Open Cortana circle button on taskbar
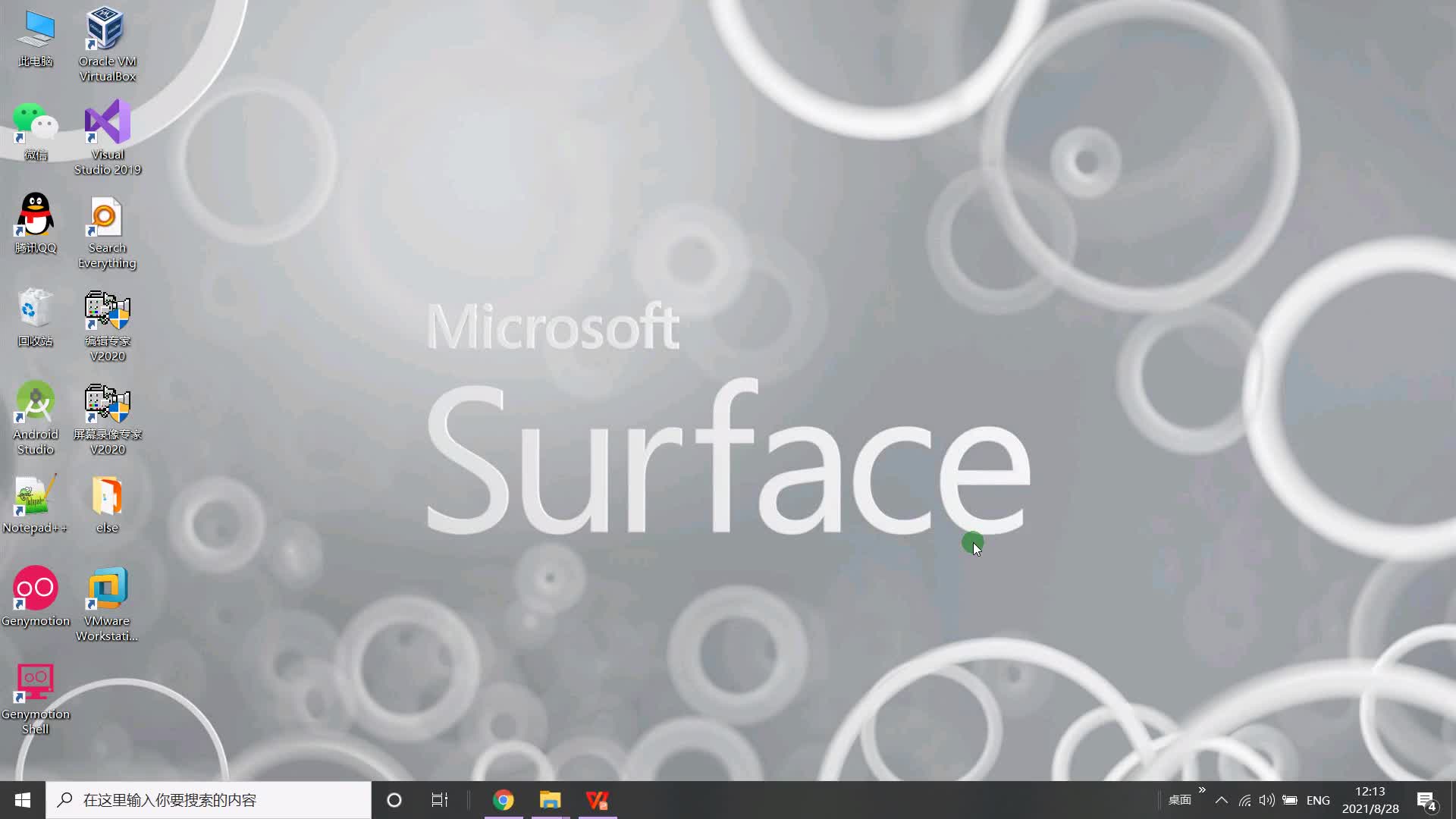This screenshot has width=1456, height=819. [x=394, y=800]
